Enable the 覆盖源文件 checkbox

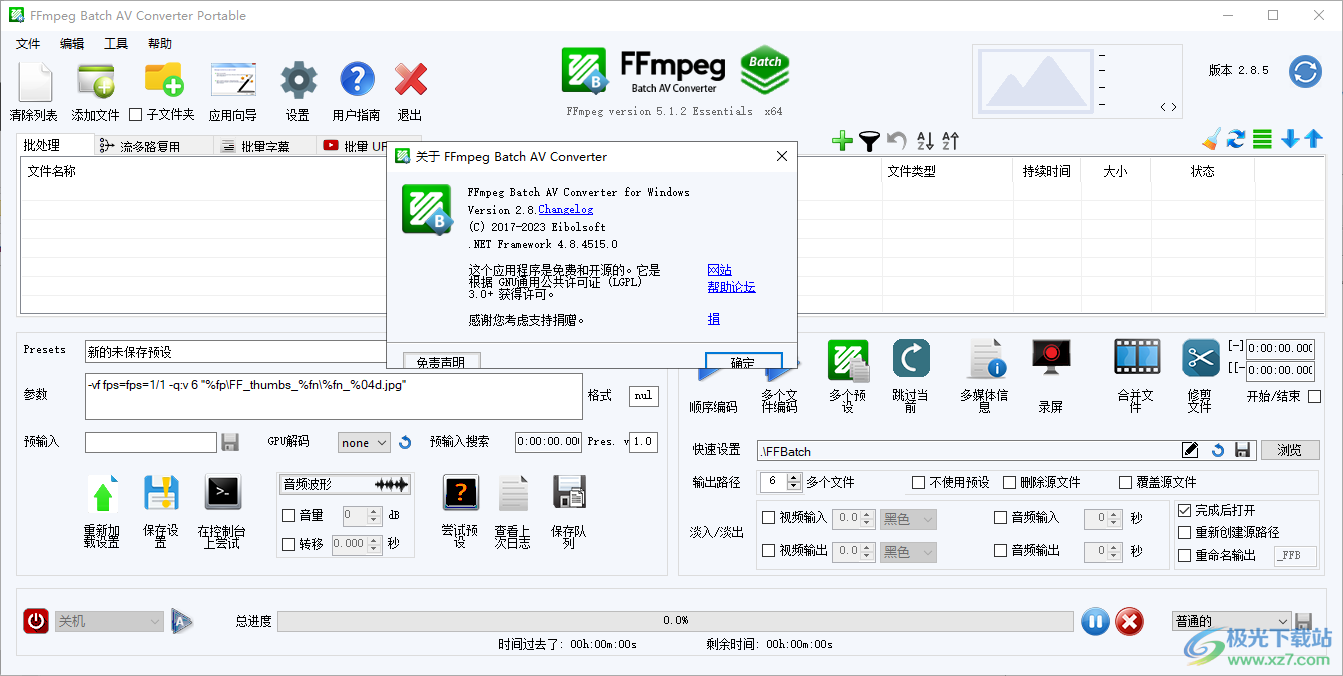pos(1124,482)
